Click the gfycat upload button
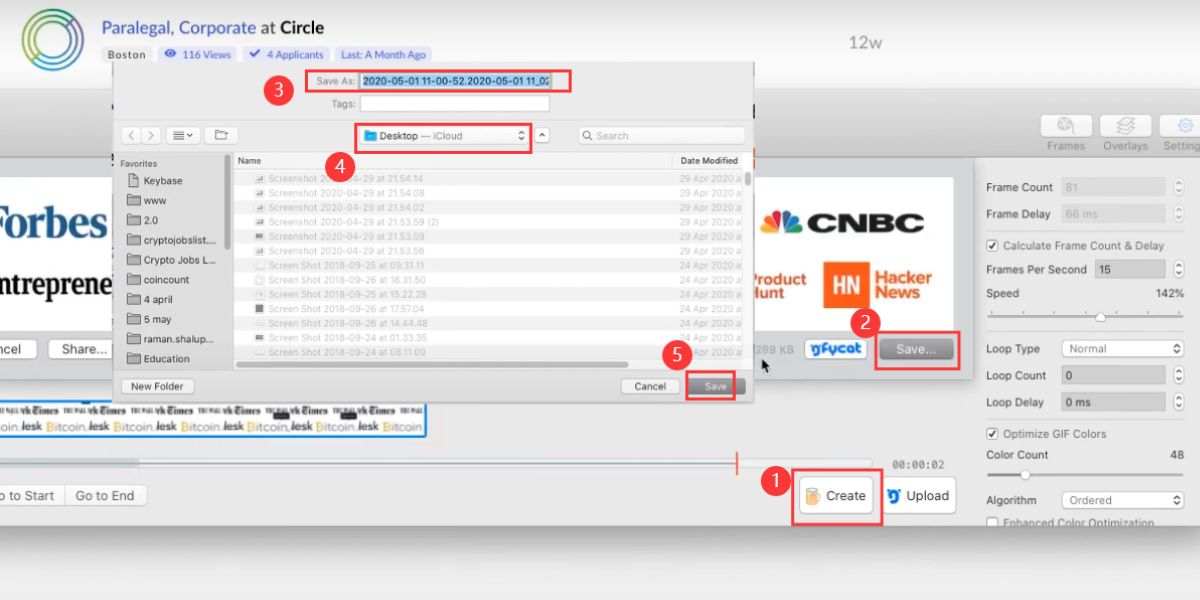The width and height of the screenshot is (1200, 600). tap(835, 350)
